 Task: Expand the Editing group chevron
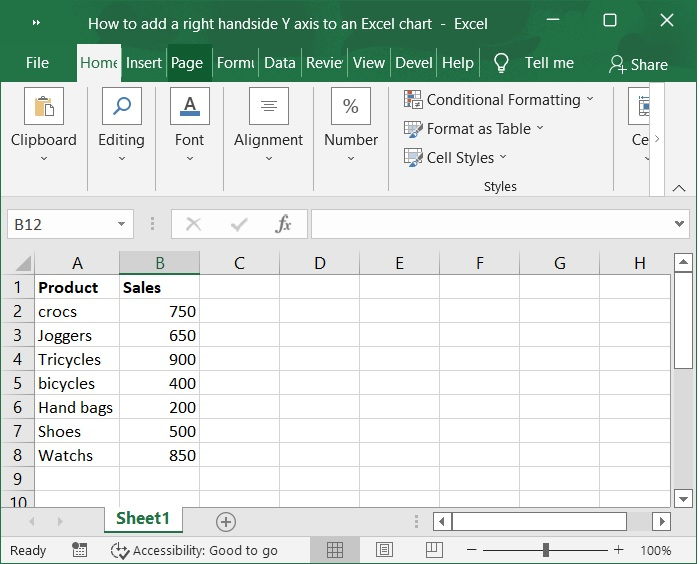pos(122,158)
